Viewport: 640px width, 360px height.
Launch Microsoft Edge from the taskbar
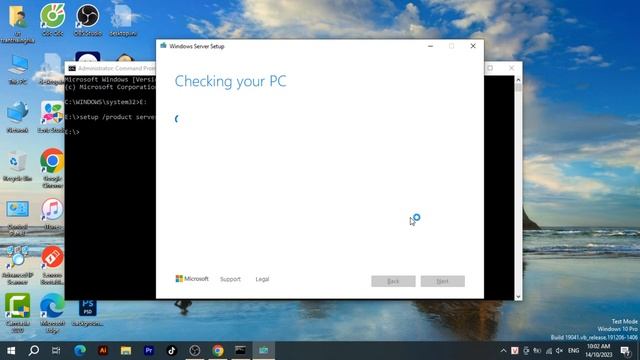(80, 351)
